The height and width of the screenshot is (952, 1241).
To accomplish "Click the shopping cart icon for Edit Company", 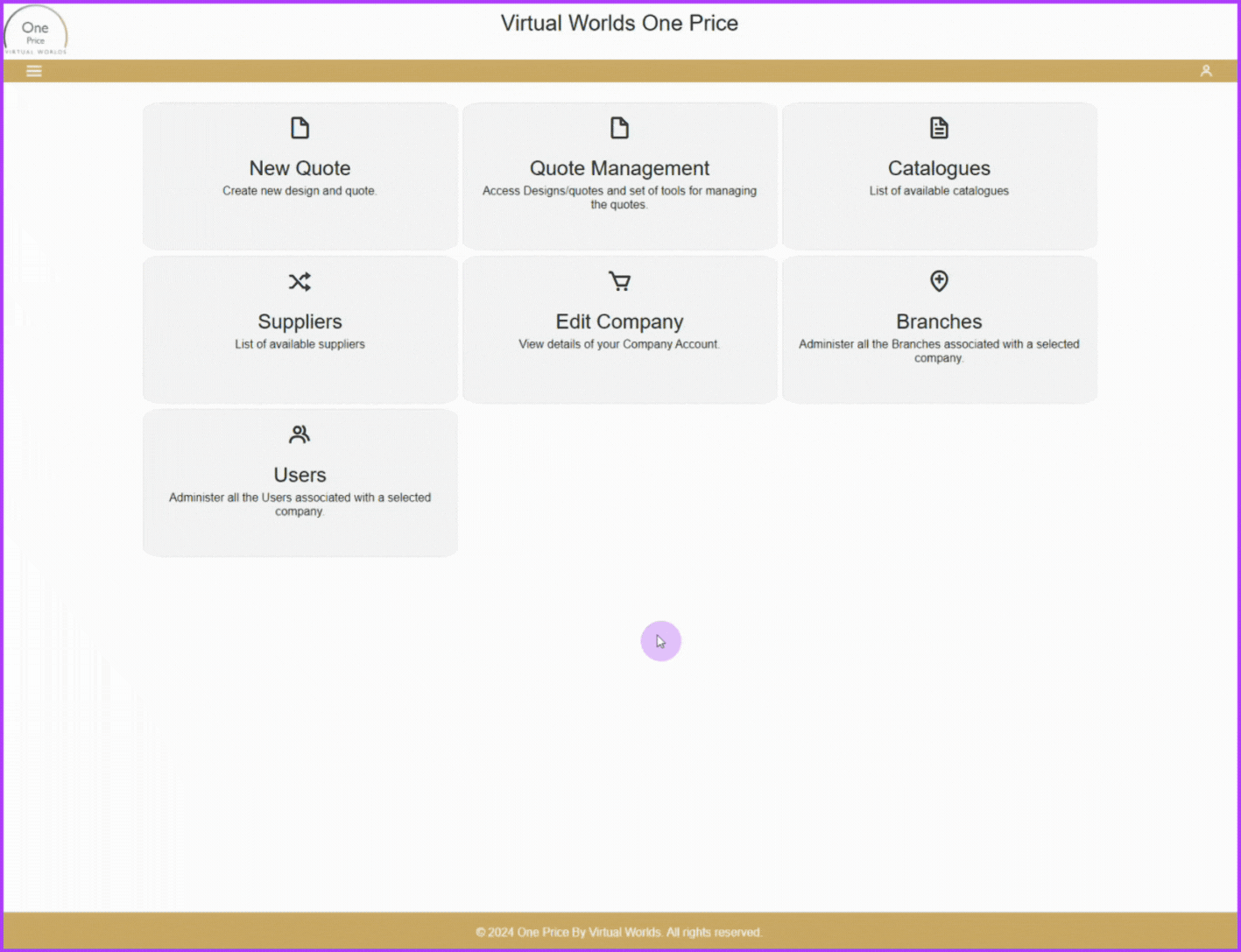I will click(619, 282).
